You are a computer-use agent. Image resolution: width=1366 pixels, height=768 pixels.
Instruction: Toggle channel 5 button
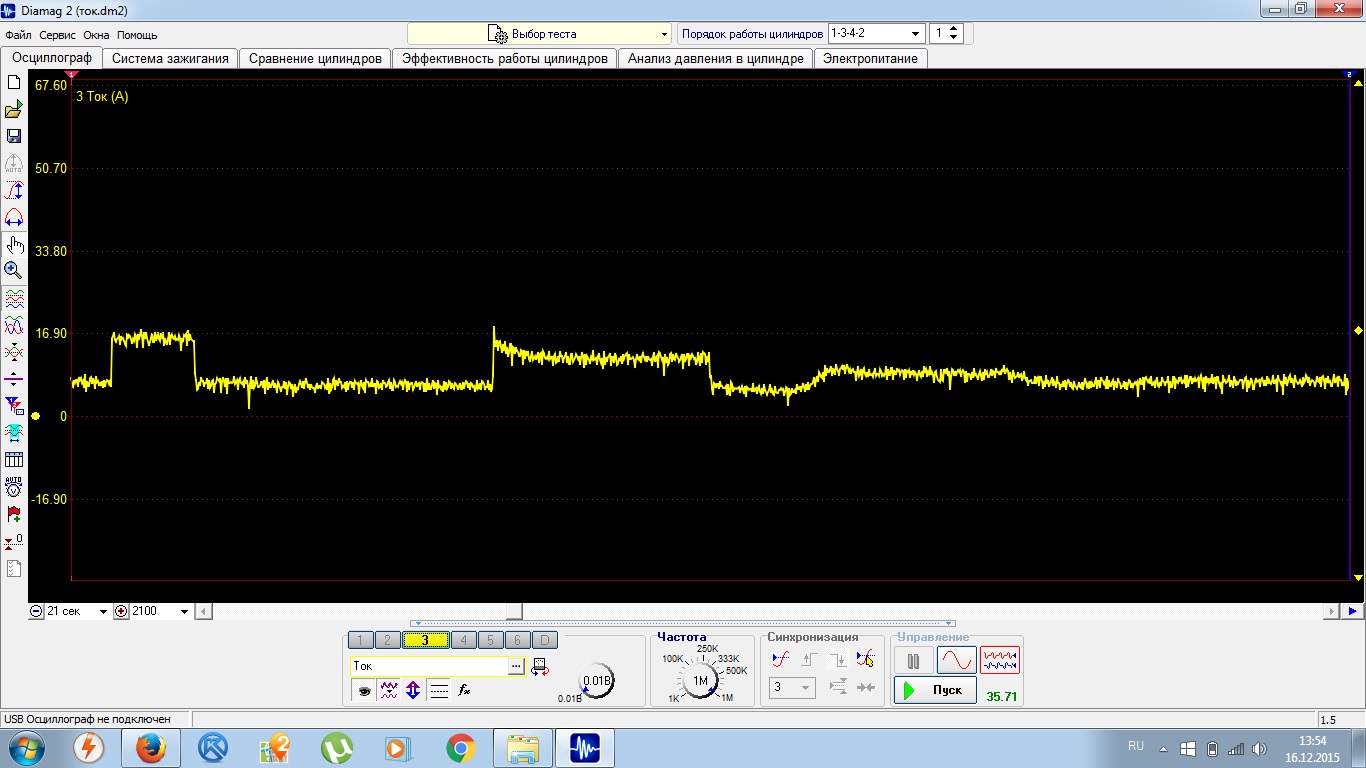click(x=489, y=640)
